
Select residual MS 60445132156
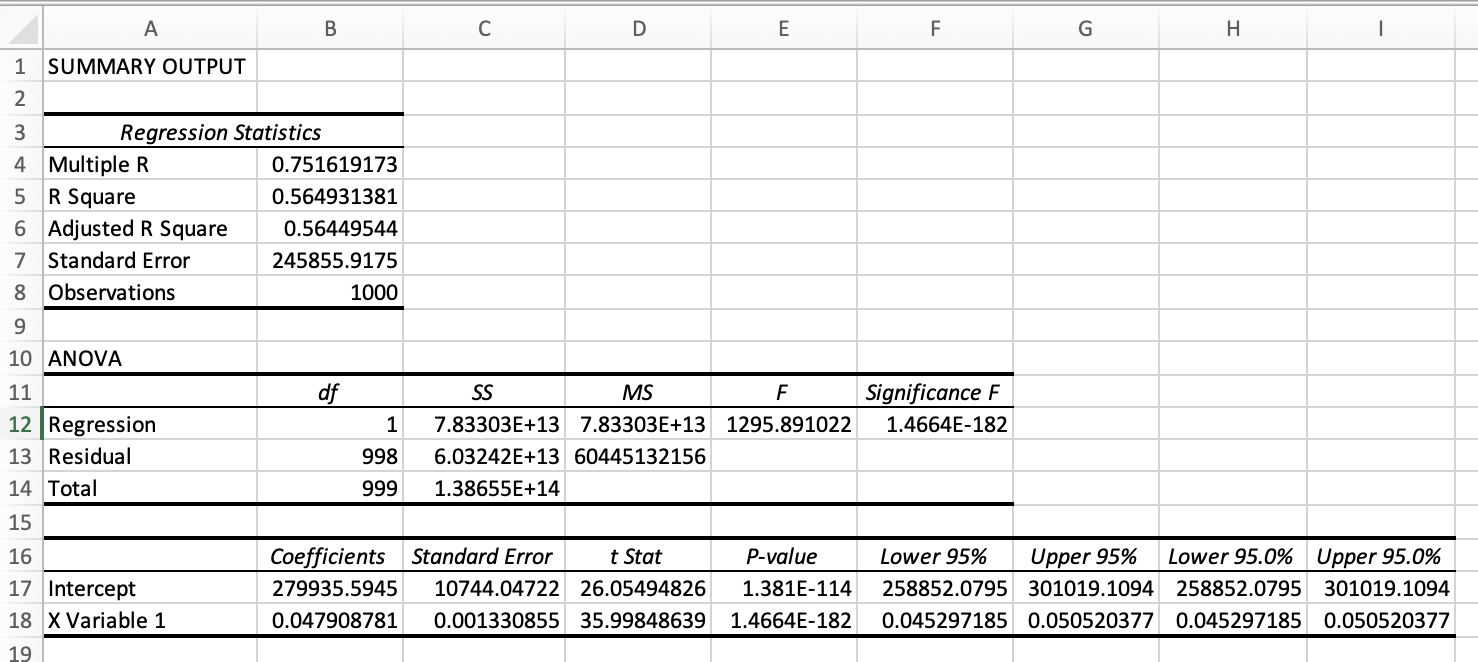[637, 457]
